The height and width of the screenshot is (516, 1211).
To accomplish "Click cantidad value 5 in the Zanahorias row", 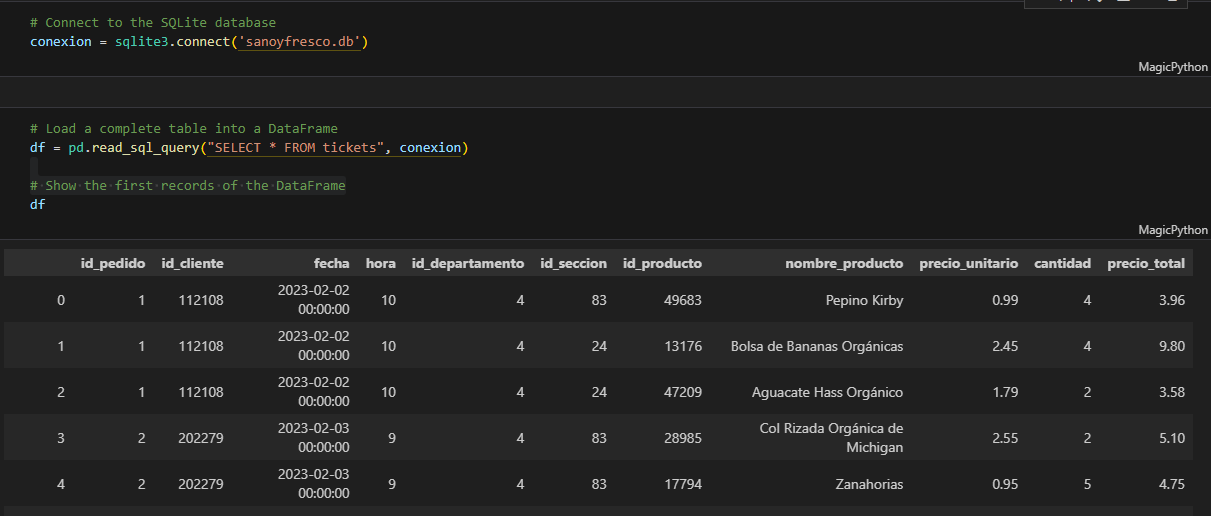I will tap(1088, 484).
